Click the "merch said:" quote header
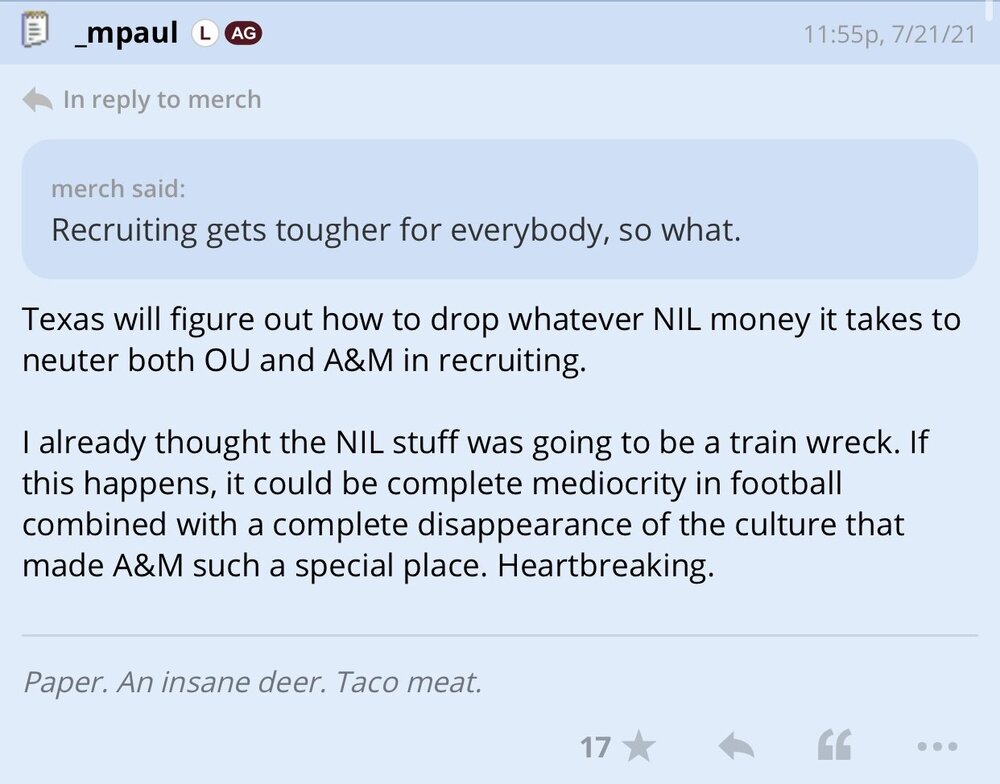Image resolution: width=1000 pixels, height=784 pixels. click(x=118, y=188)
